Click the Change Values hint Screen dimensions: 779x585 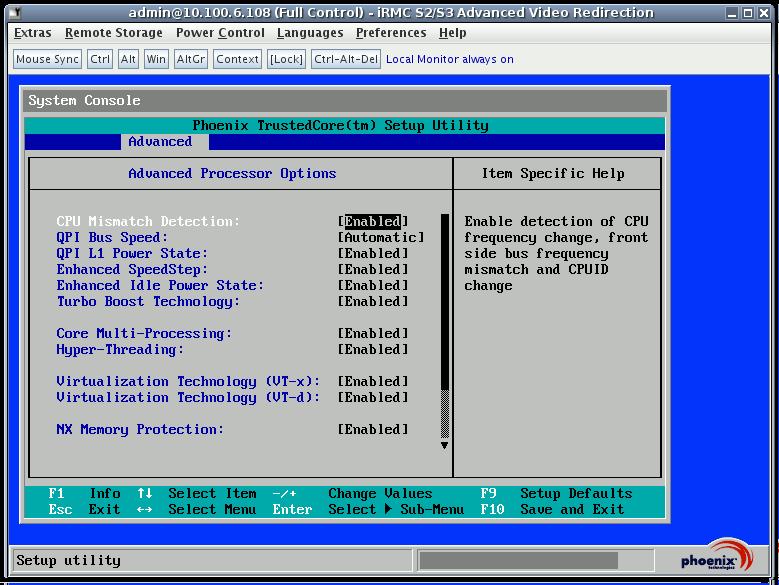pyautogui.click(x=380, y=493)
